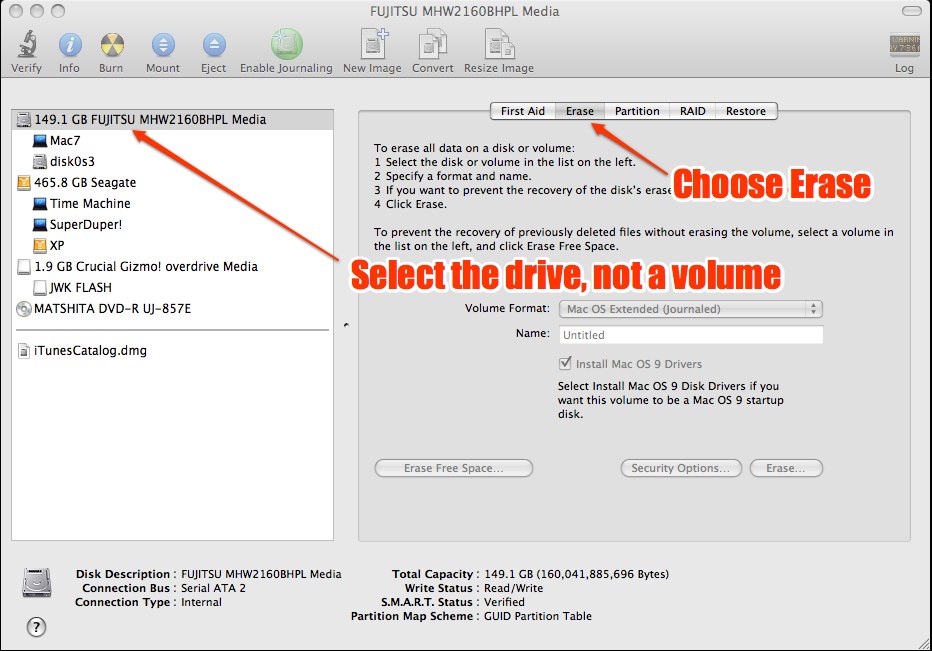Click the Connection Type Internal text
The width and height of the screenshot is (932, 651).
[201, 602]
